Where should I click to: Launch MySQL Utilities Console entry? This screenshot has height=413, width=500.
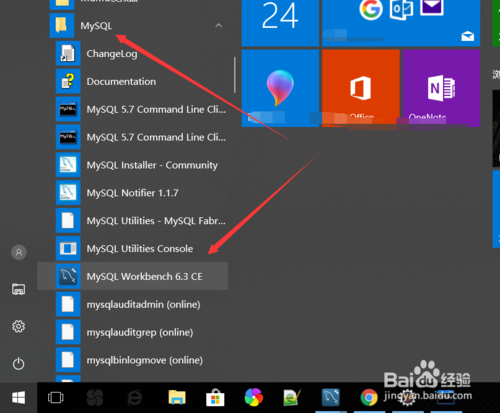pos(140,249)
